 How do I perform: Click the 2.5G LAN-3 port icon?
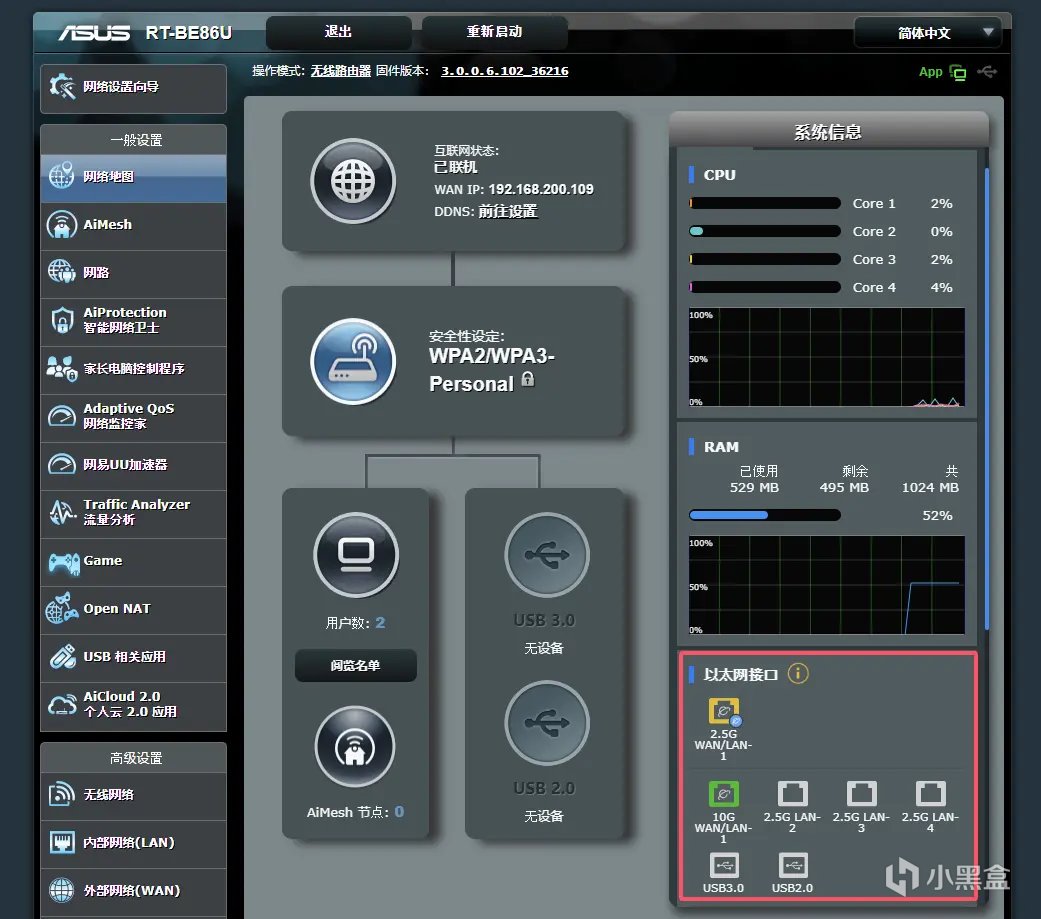point(862,794)
